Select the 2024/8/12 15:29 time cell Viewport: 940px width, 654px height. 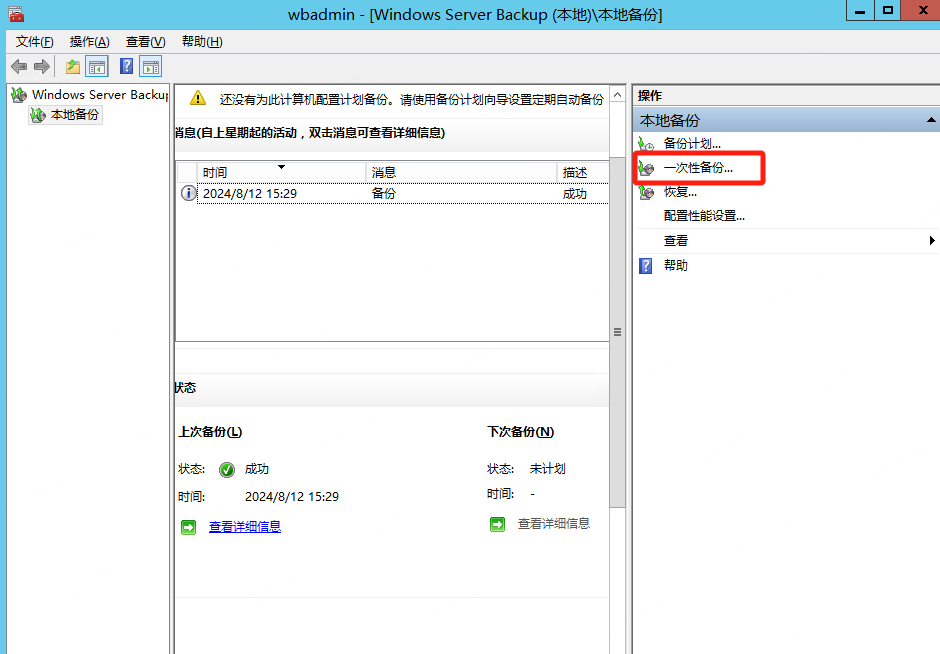[250, 194]
